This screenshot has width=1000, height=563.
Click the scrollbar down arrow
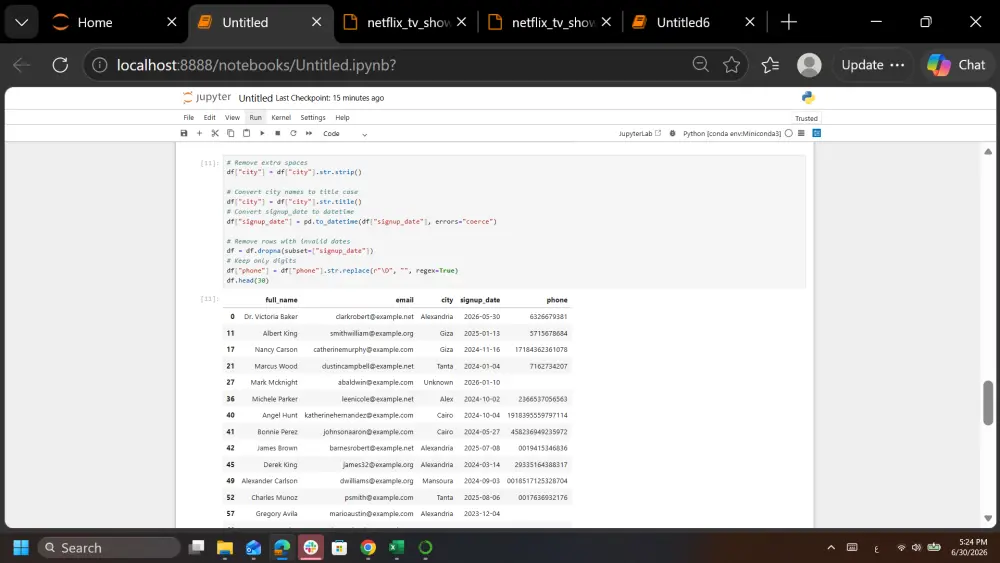988,518
